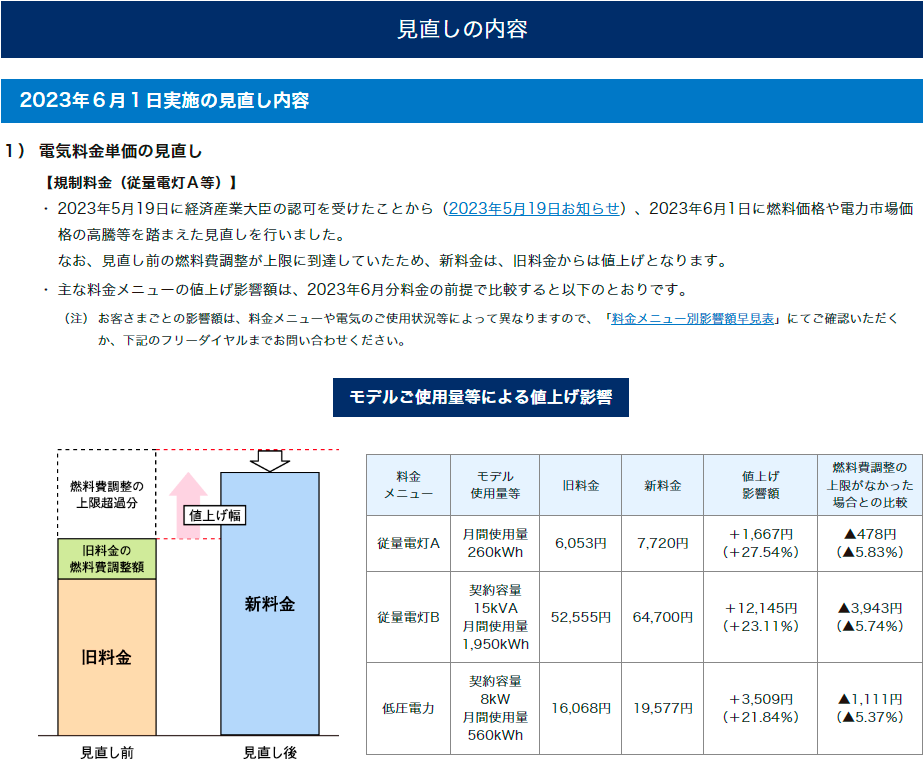The width and height of the screenshot is (924, 780).
Task: Click the 燃料費調整の上限がなかった場合との比較 header
Action: point(870,485)
